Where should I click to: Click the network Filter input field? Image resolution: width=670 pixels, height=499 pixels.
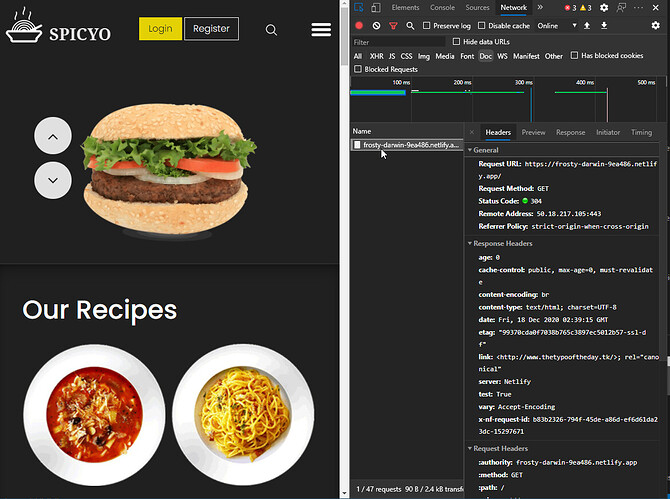click(x=398, y=42)
